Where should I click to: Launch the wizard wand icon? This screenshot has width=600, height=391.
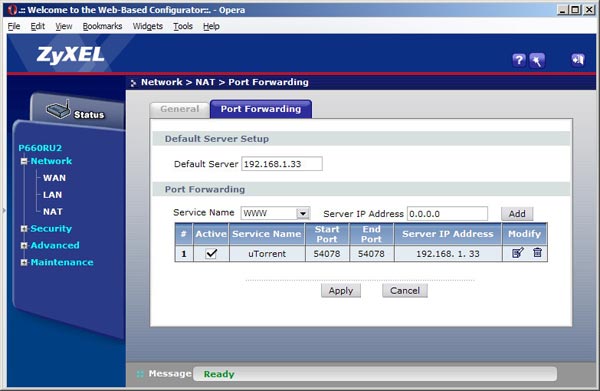click(537, 60)
